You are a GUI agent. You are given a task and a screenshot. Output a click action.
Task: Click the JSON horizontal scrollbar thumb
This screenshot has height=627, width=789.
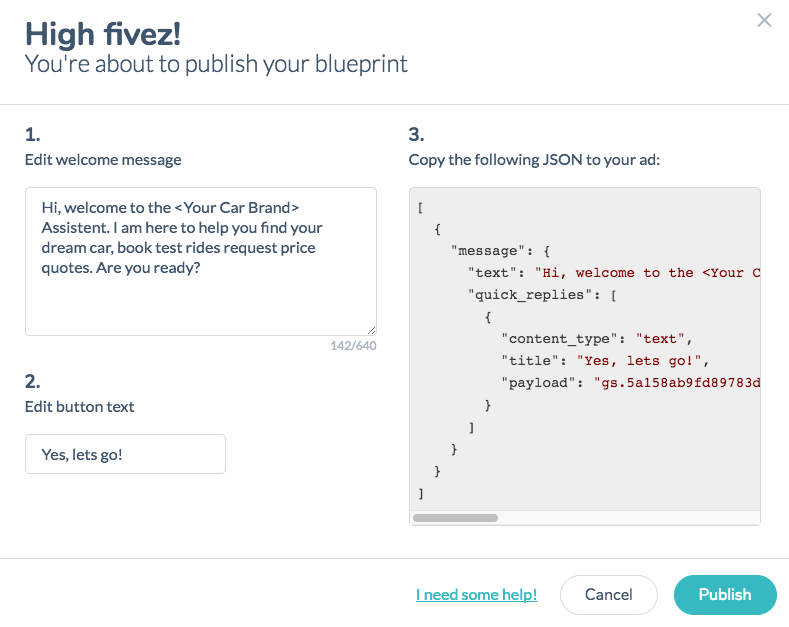(x=455, y=518)
